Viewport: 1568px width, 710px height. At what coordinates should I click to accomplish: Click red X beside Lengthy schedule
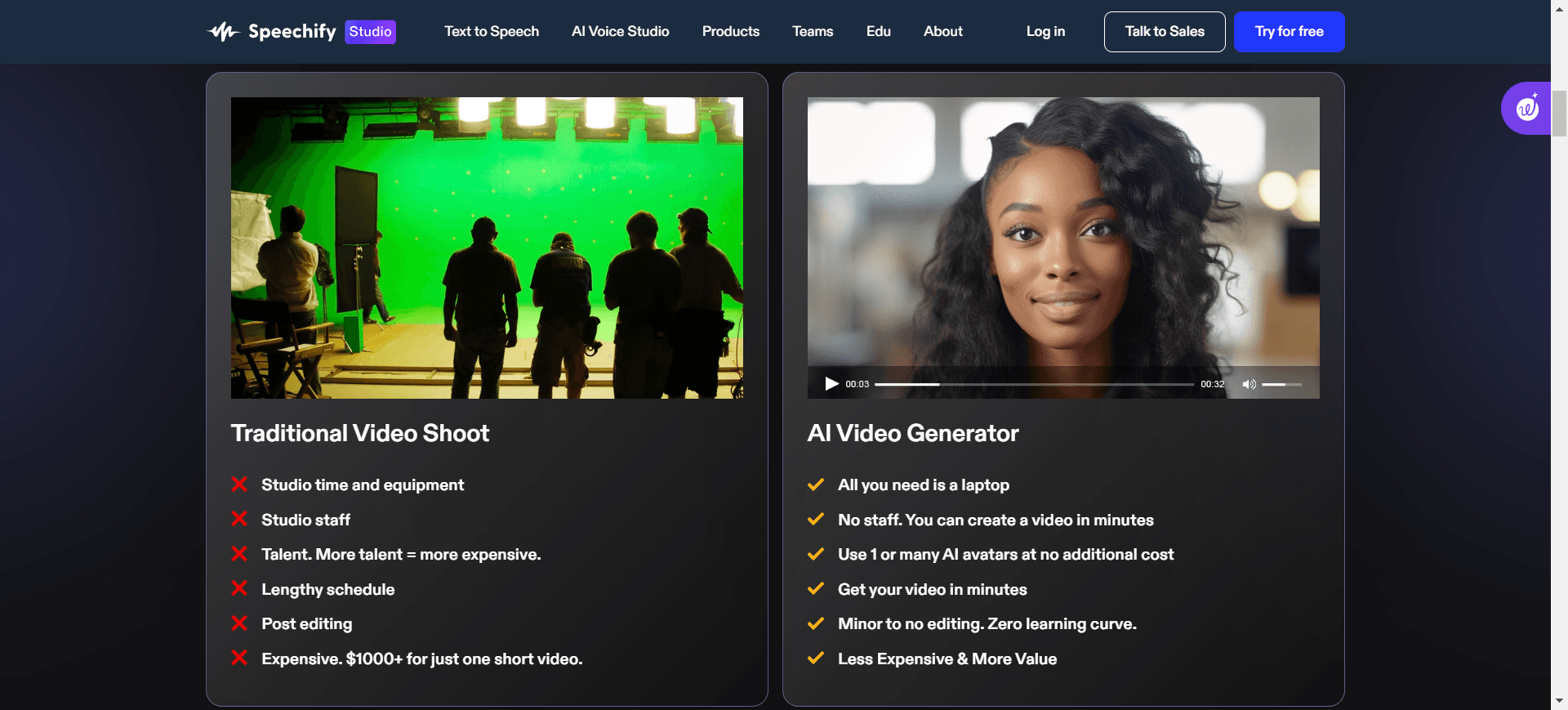click(x=239, y=588)
